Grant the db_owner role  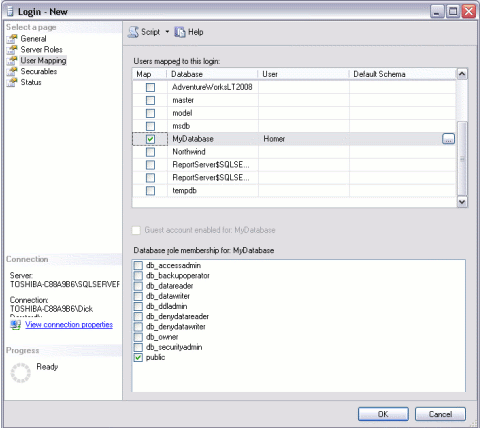pyautogui.click(x=138, y=337)
